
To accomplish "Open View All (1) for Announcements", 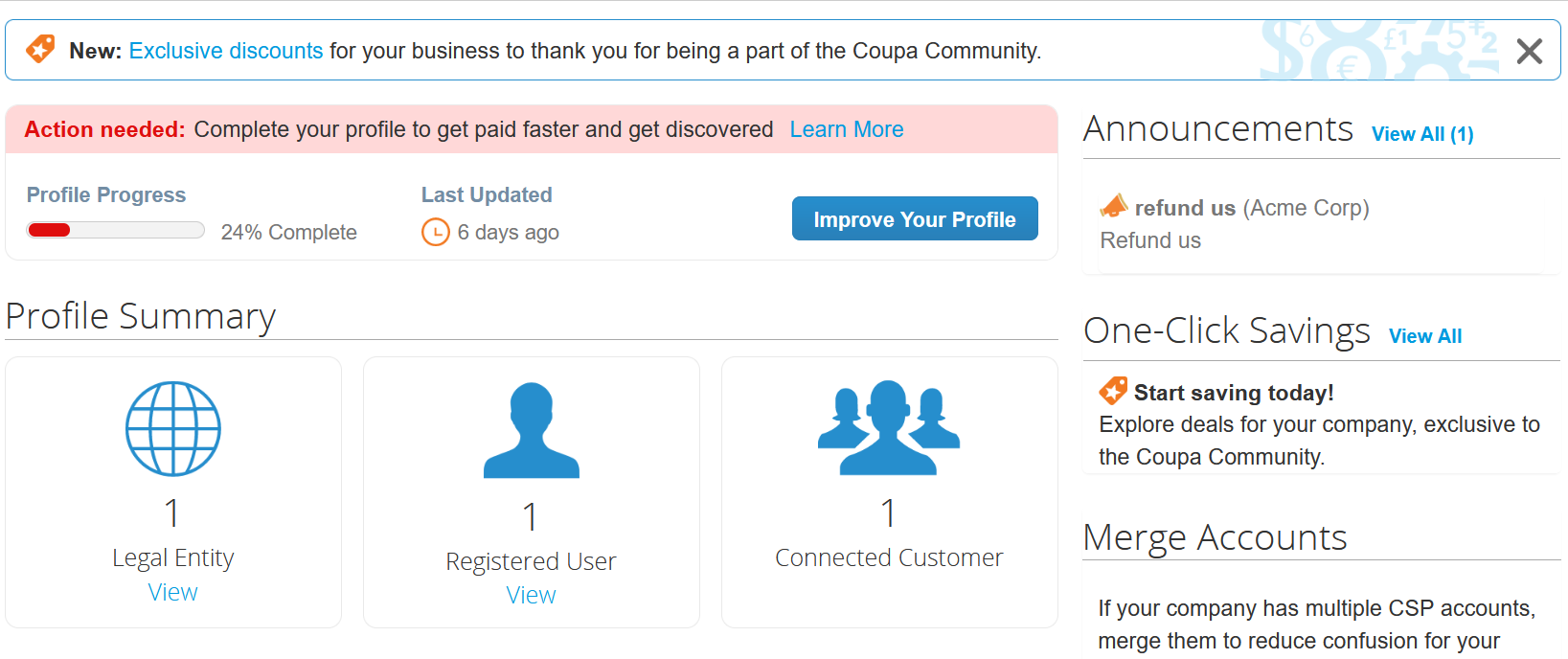I will click(1422, 134).
